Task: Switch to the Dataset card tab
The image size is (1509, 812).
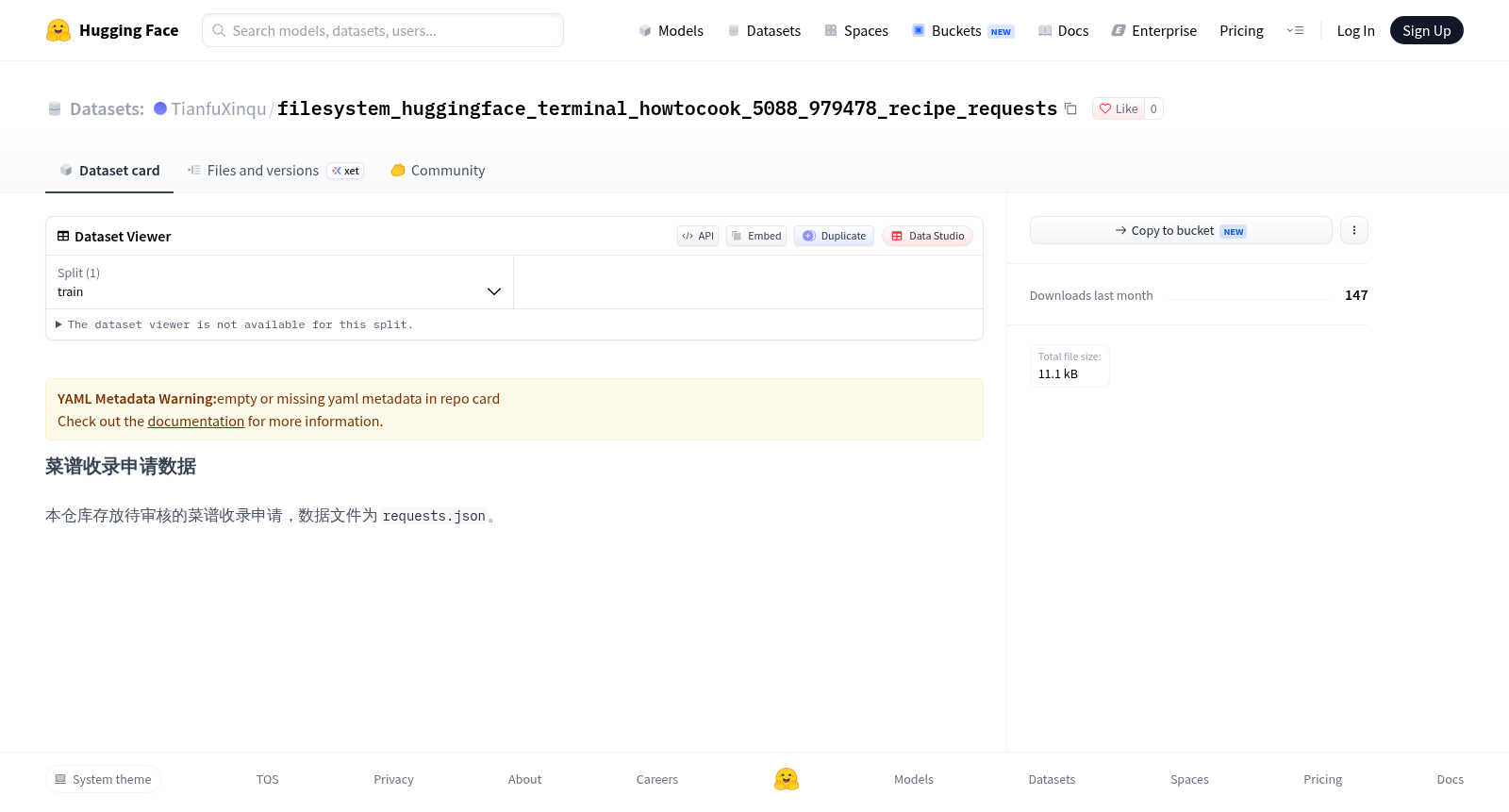Action: [109, 170]
